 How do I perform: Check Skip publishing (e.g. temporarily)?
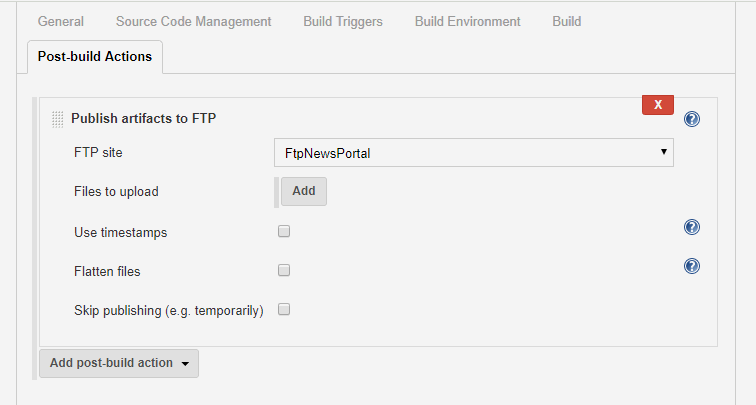pos(284,310)
